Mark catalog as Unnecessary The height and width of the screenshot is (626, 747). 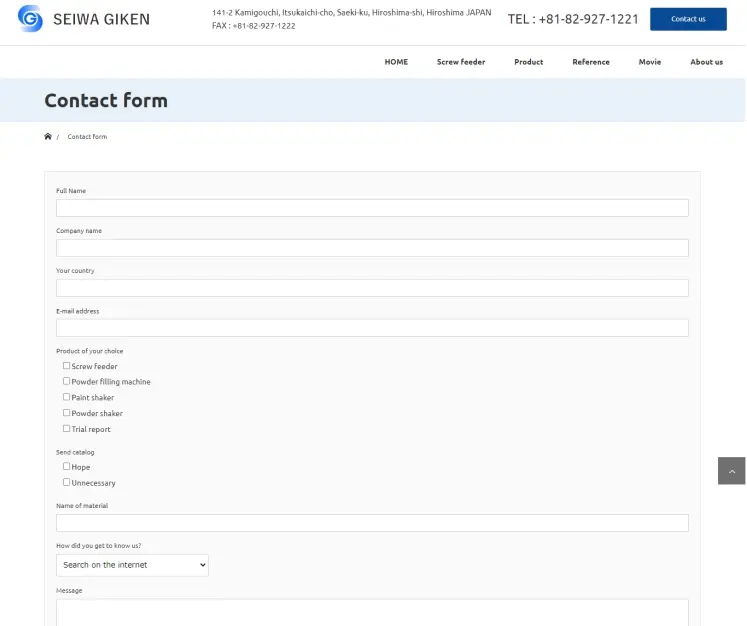coord(66,482)
